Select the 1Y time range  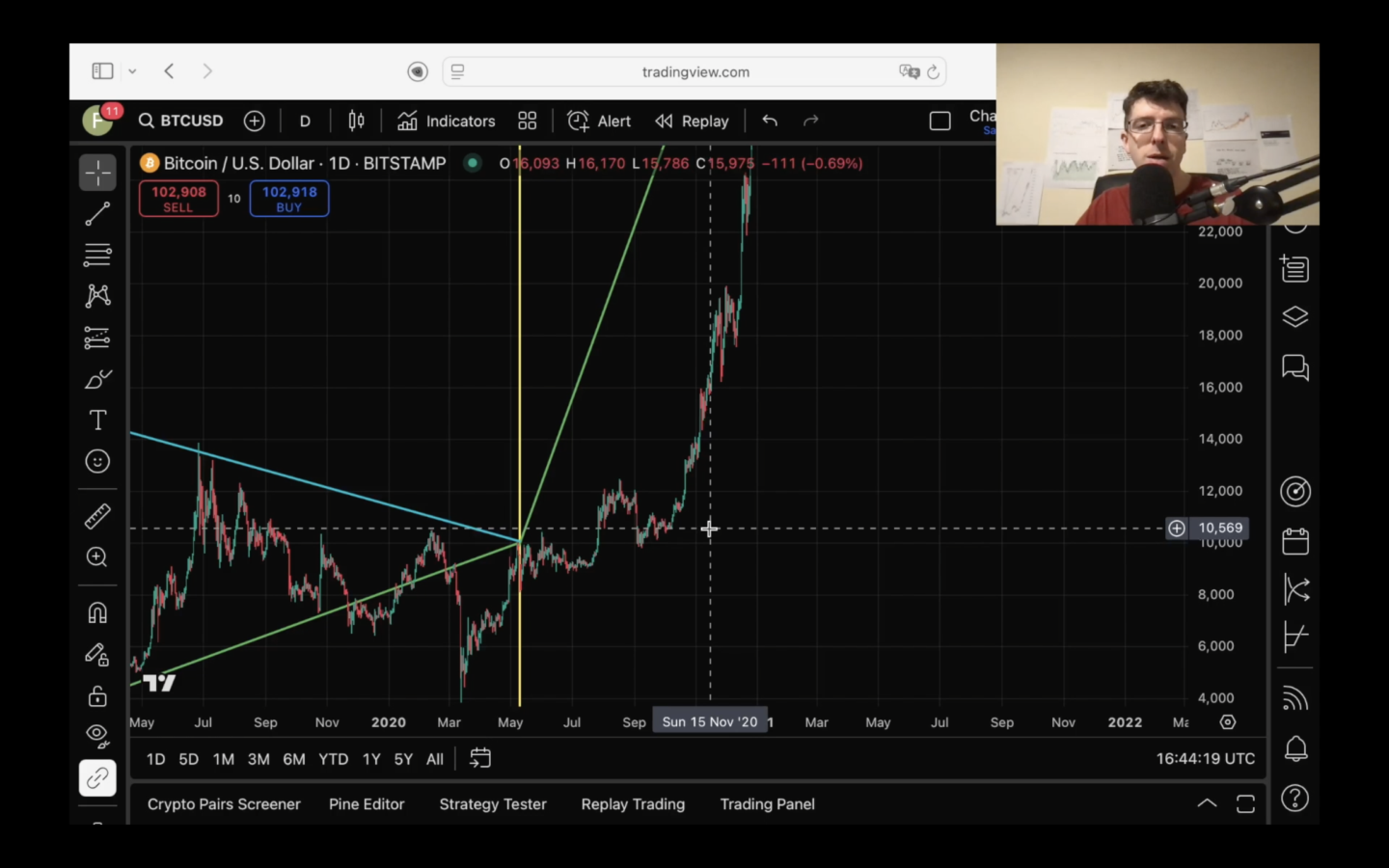point(371,759)
